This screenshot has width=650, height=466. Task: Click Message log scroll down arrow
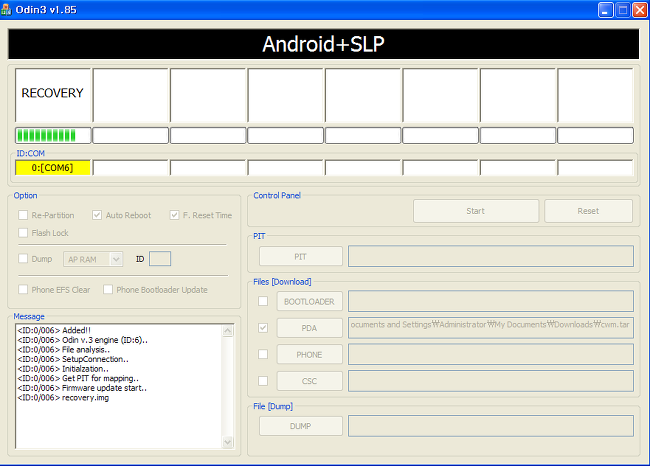228,442
